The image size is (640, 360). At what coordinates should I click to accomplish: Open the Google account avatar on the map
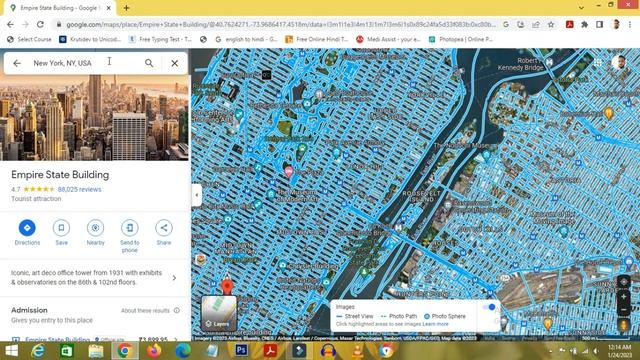tap(620, 62)
